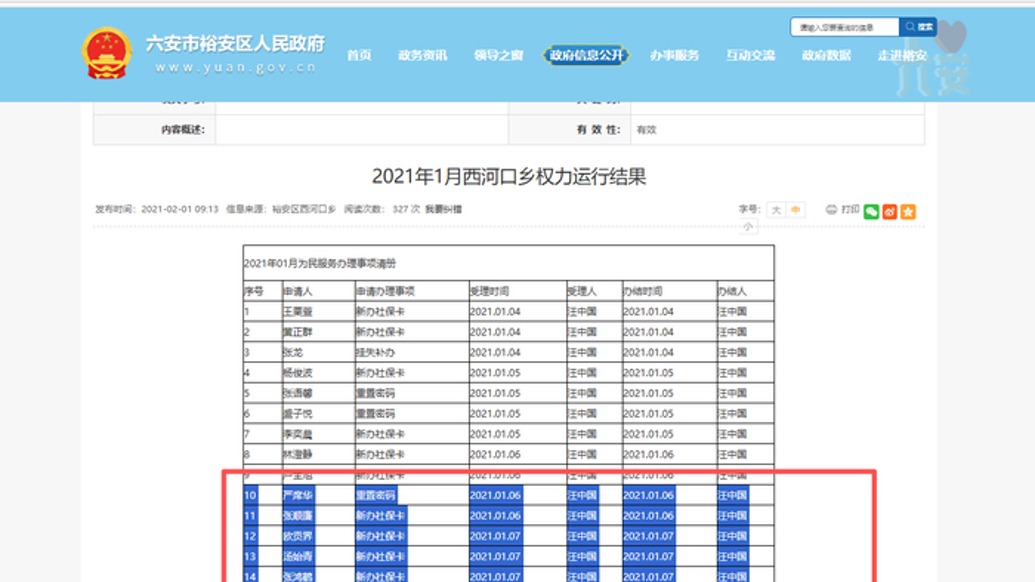Click the 六安市裕安区人民政府 site title

[x=235, y=44]
